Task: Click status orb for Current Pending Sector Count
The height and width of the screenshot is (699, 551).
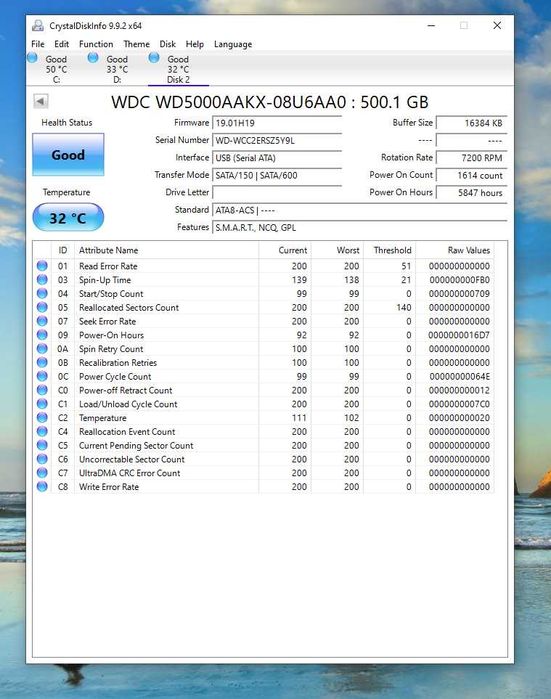Action: click(x=42, y=445)
